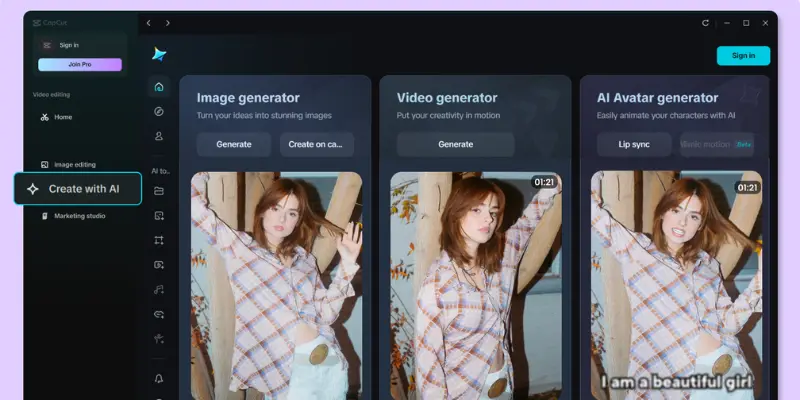
Task: Click the sparkle icon on Create with AI
Action: point(33,189)
